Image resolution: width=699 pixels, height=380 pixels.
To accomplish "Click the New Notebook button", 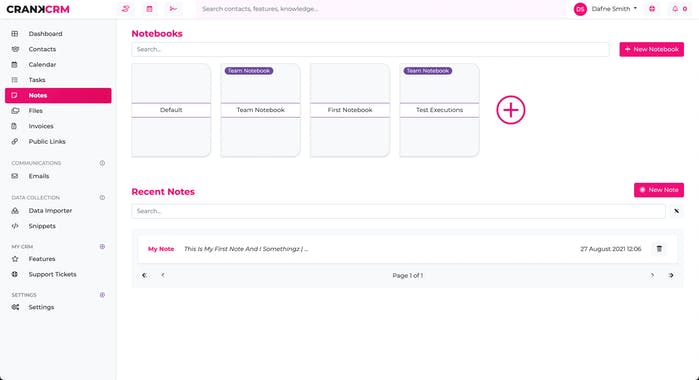I will (651, 50).
